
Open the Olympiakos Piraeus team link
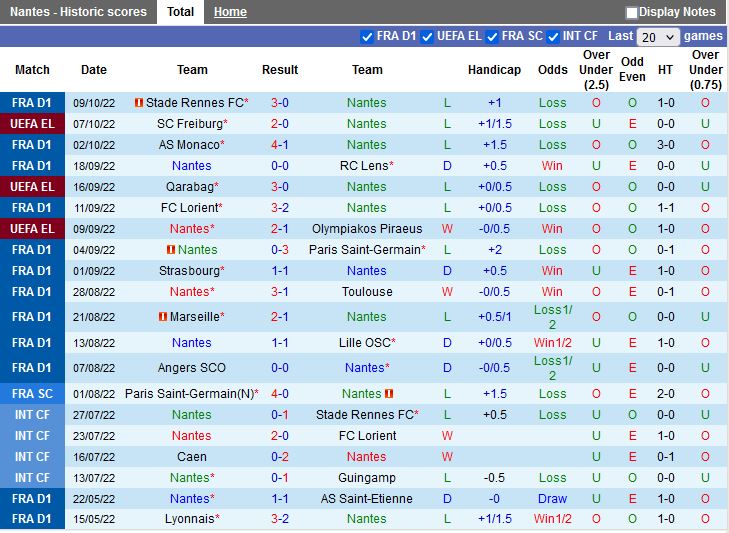[x=367, y=229]
